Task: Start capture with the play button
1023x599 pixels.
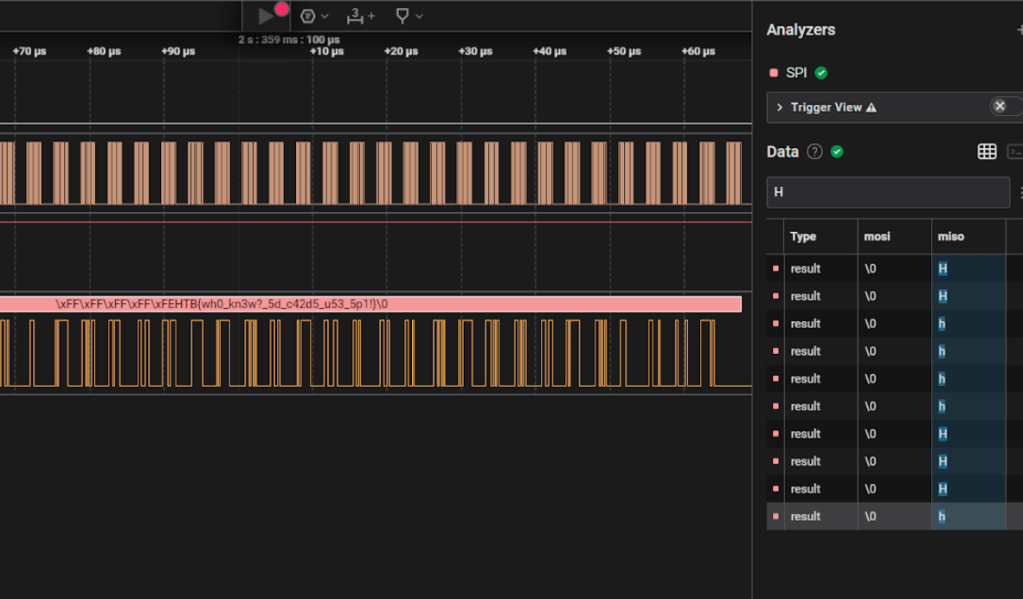Action: 266,16
